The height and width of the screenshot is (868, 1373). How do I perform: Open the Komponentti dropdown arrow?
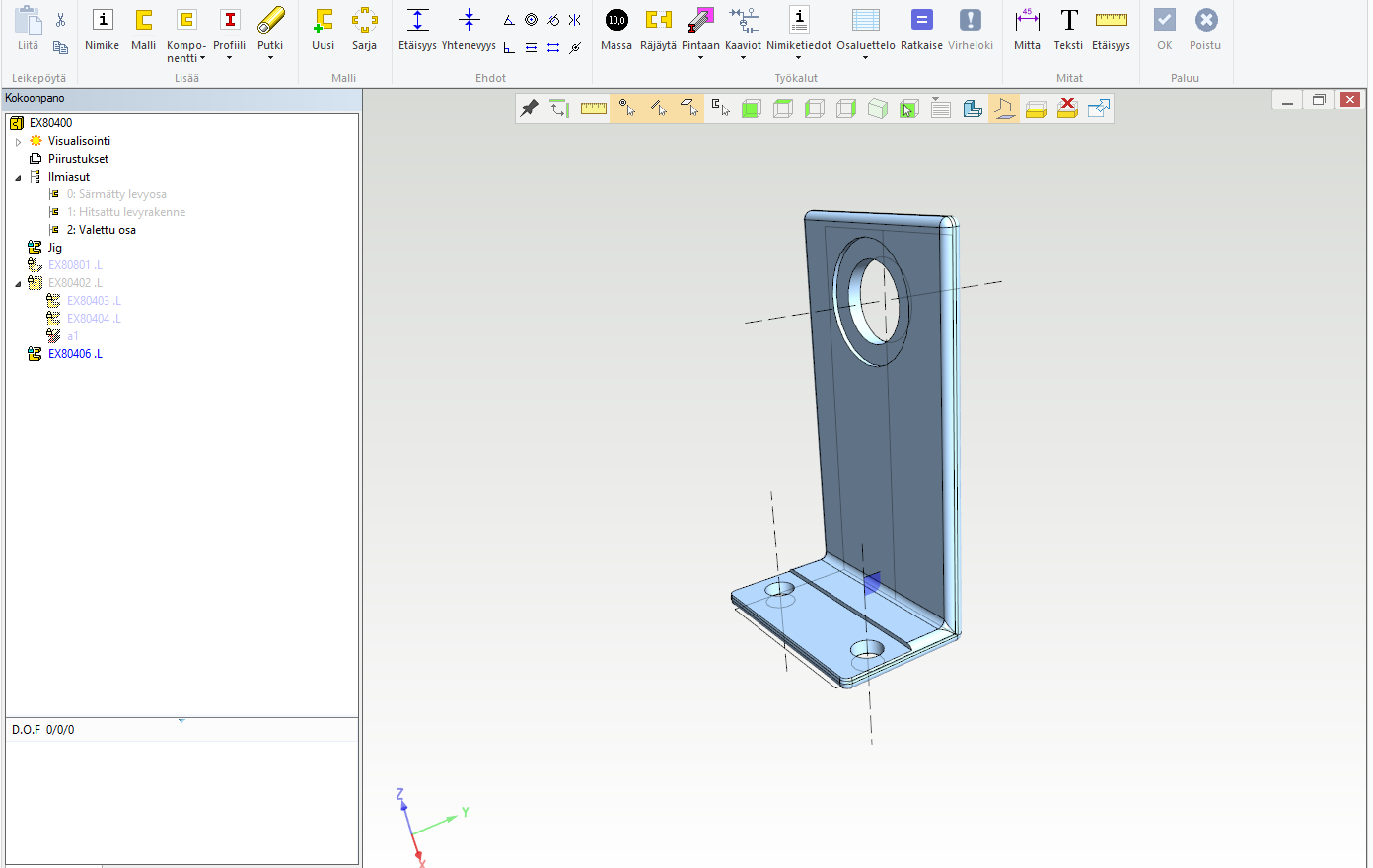(x=203, y=59)
